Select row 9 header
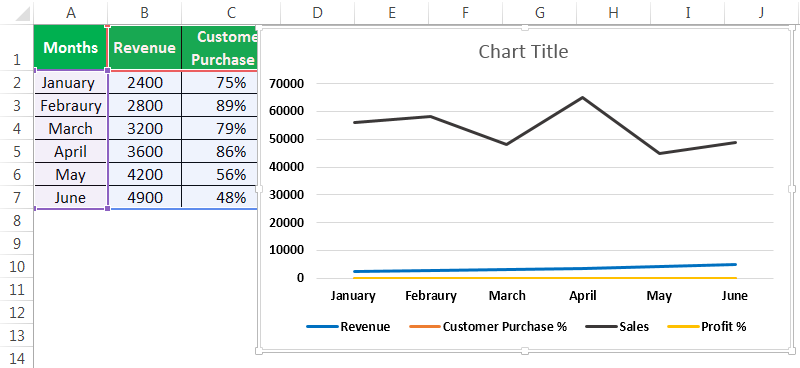This screenshot has width=800, height=368. tap(16, 243)
